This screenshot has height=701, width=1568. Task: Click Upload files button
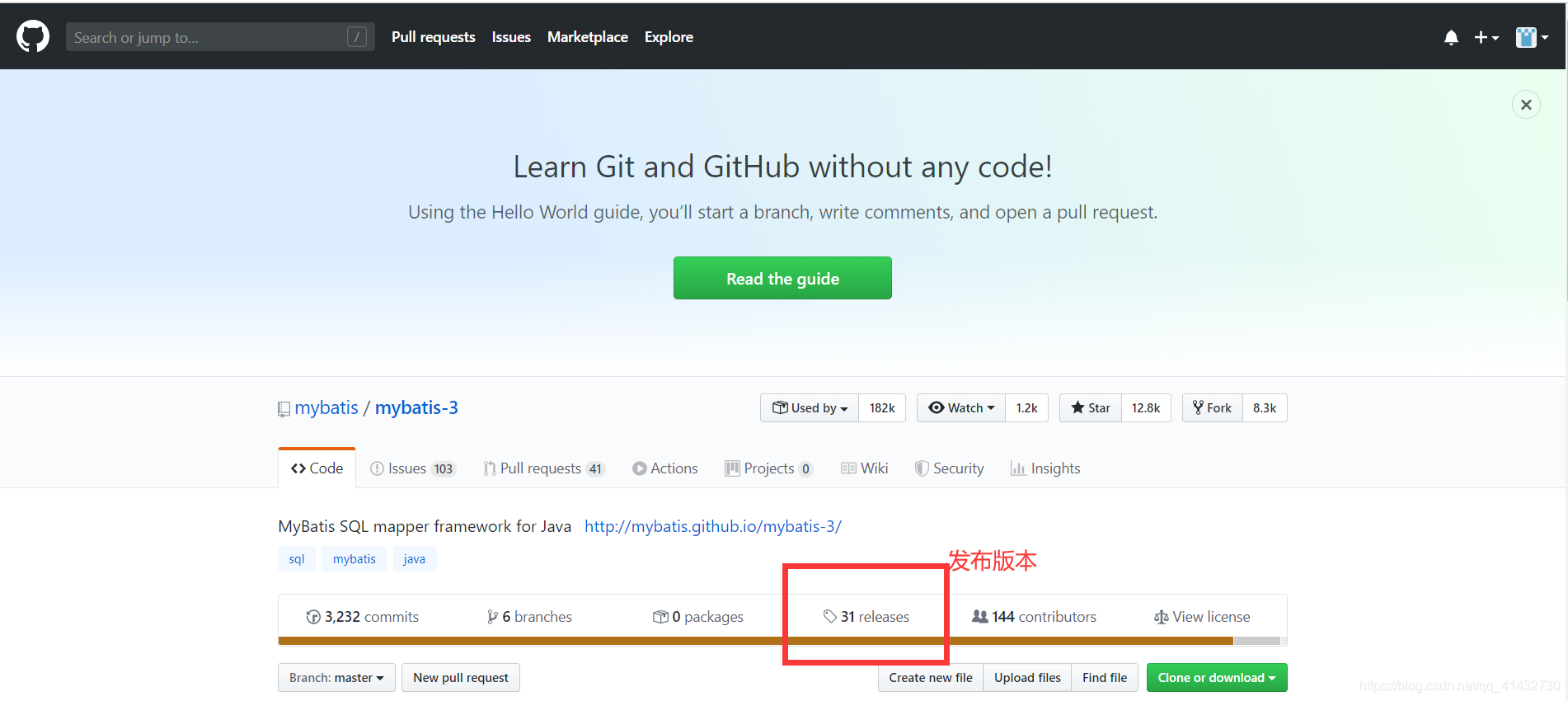1027,678
